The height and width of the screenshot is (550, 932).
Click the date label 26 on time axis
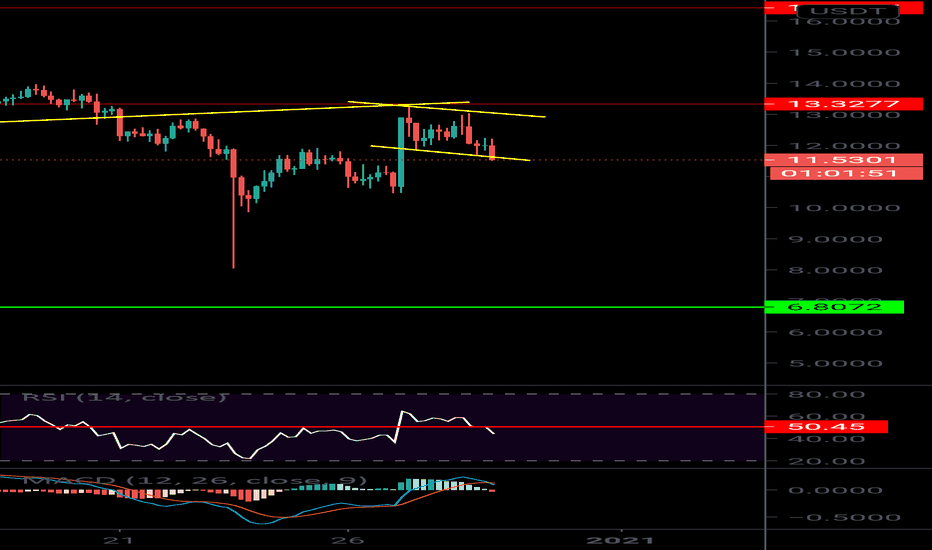click(347, 540)
